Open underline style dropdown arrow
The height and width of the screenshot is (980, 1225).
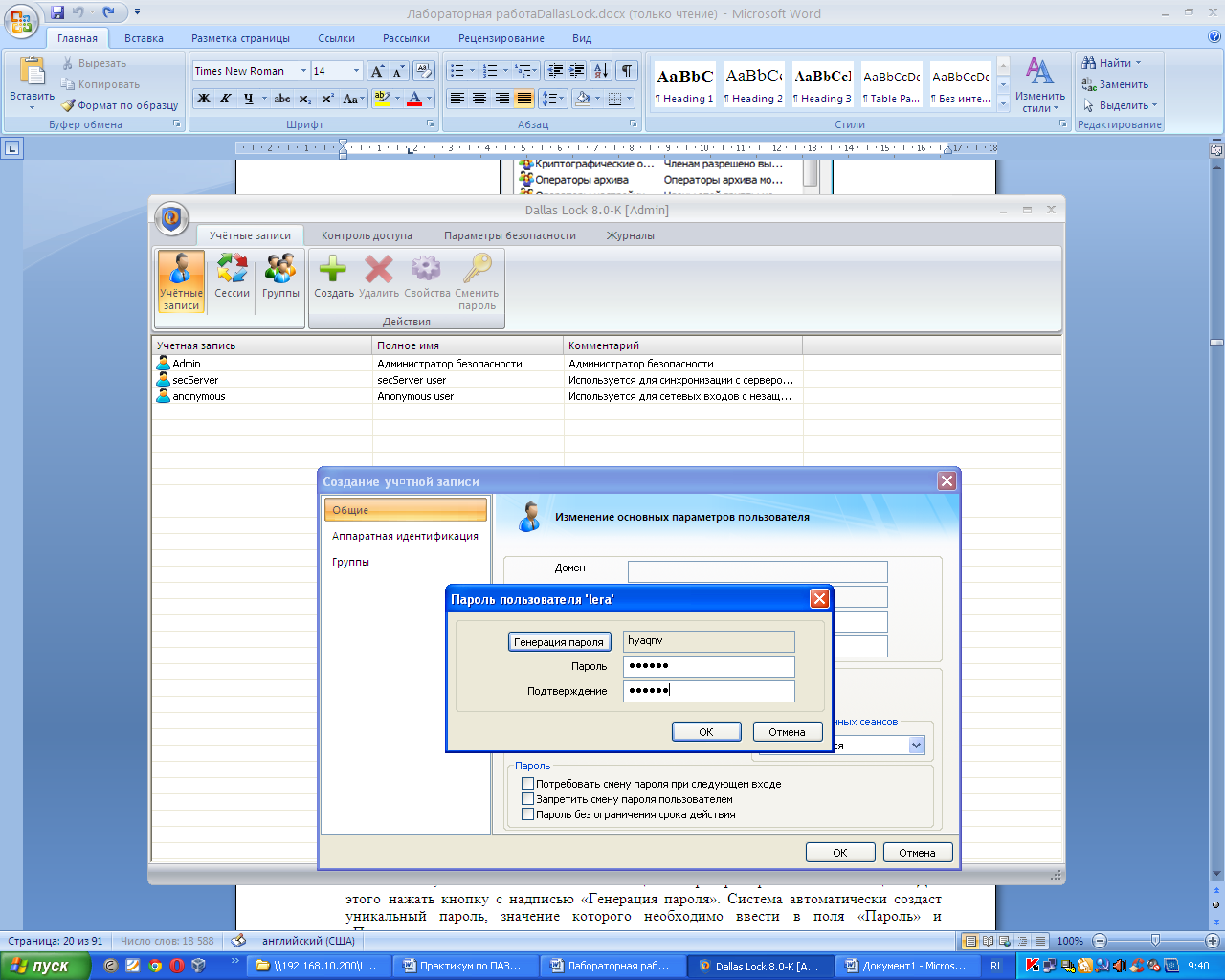pos(263,99)
